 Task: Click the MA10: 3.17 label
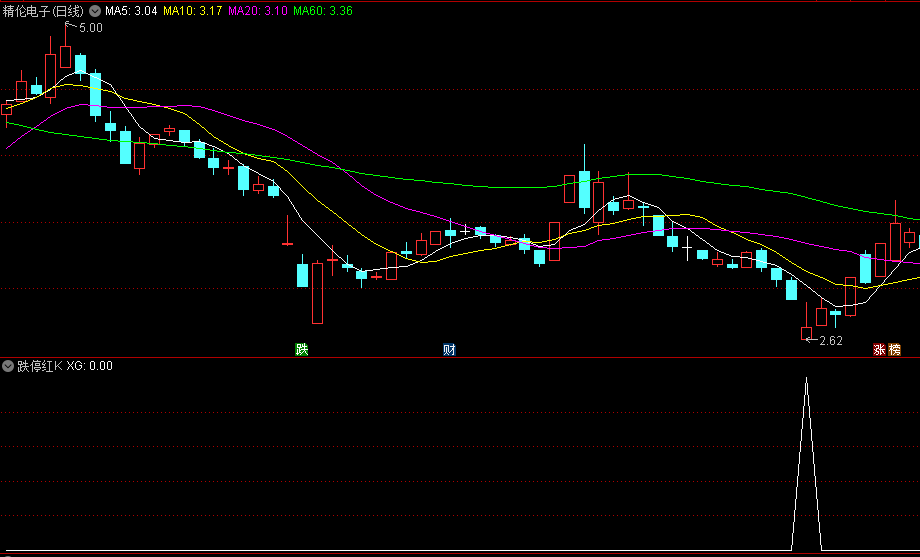192,11
